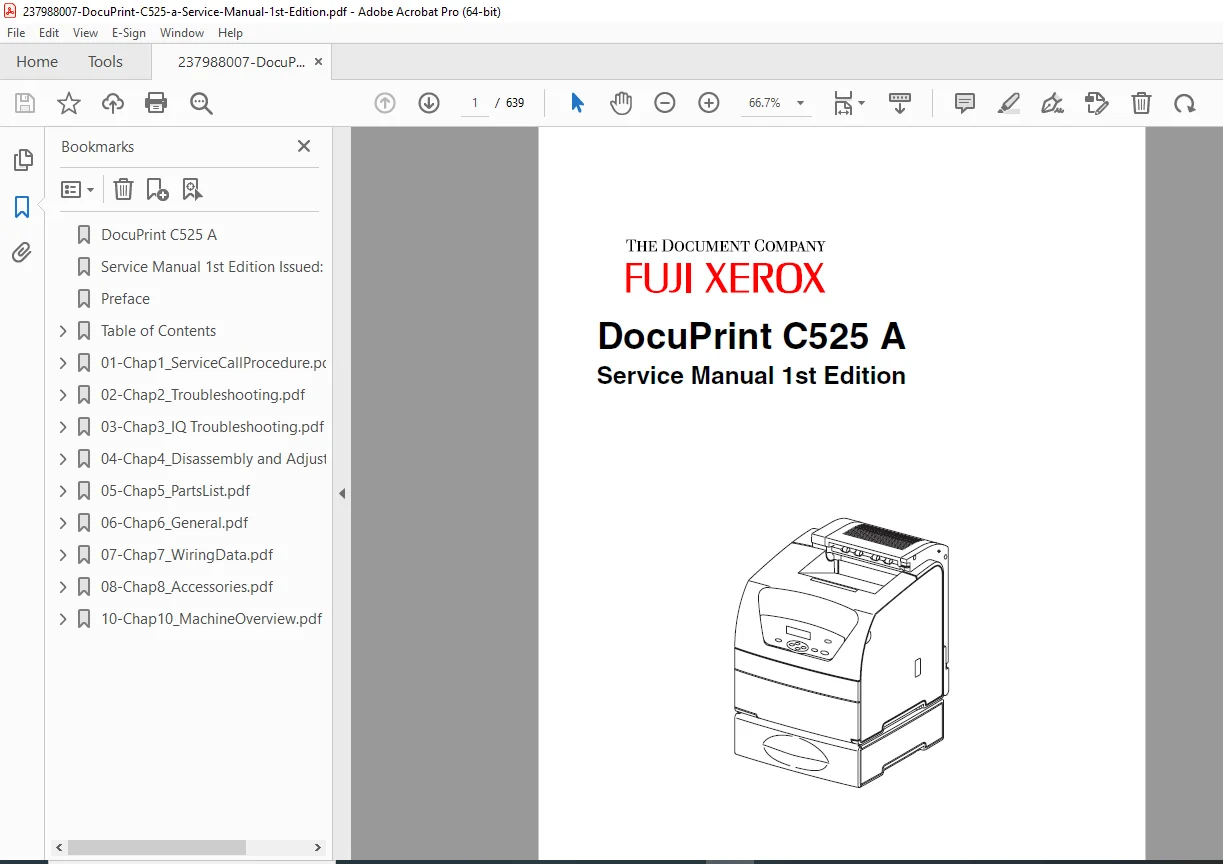Expand the 08-Chap8_Accessories bookmark
This screenshot has height=864, width=1223.
63,587
